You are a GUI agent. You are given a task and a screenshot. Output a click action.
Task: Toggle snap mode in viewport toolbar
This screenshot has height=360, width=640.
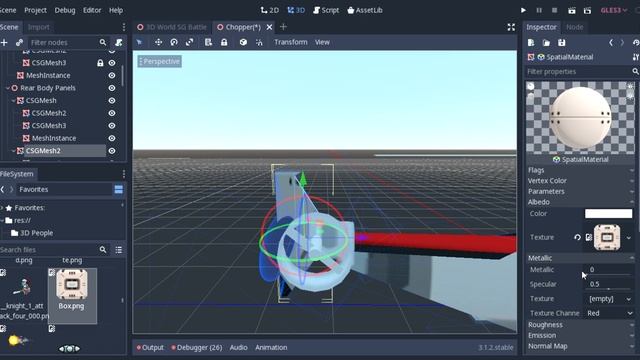coord(259,42)
